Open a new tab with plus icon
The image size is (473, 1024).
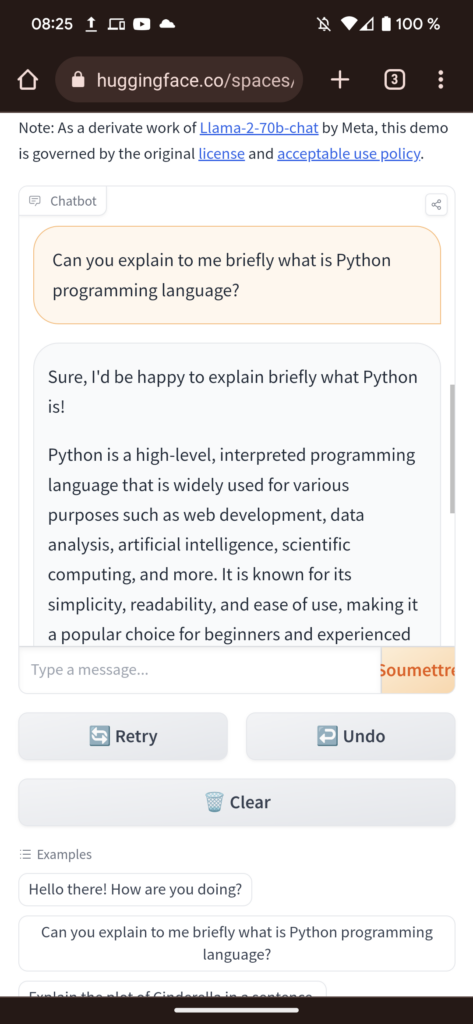tap(340, 80)
